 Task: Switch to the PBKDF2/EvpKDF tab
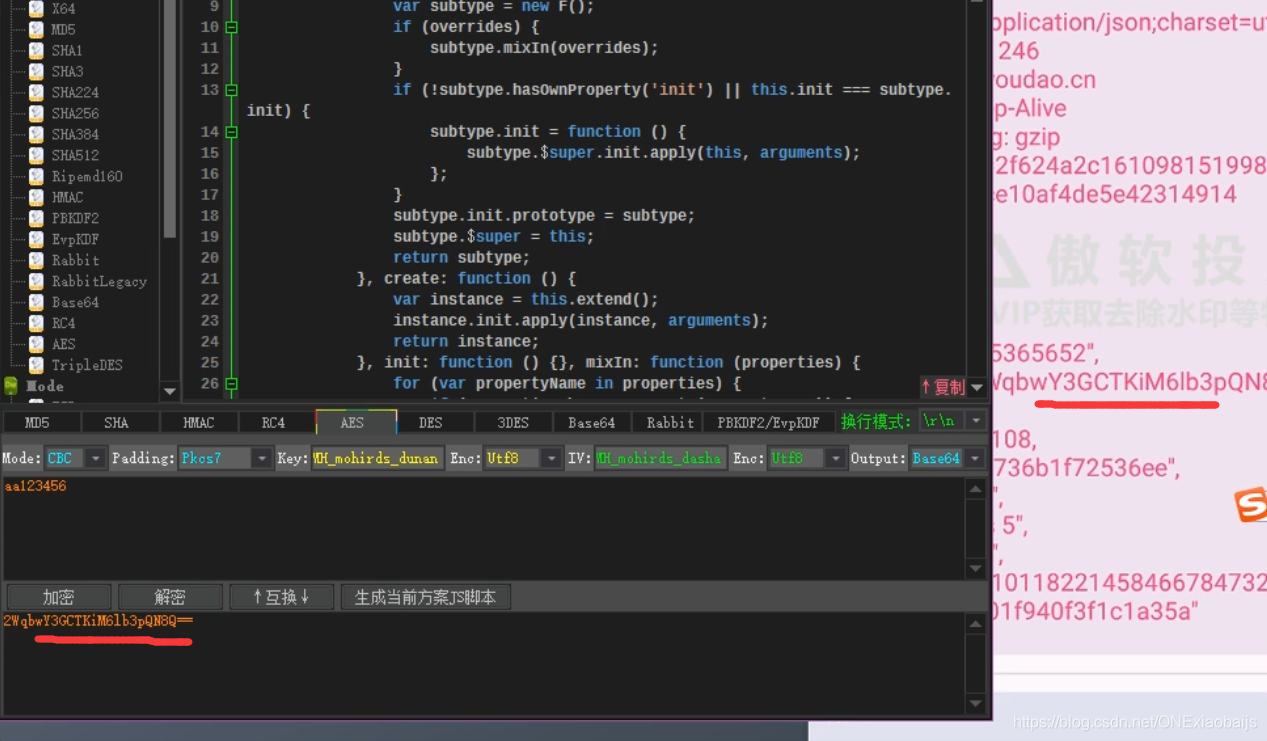pyautogui.click(x=768, y=423)
